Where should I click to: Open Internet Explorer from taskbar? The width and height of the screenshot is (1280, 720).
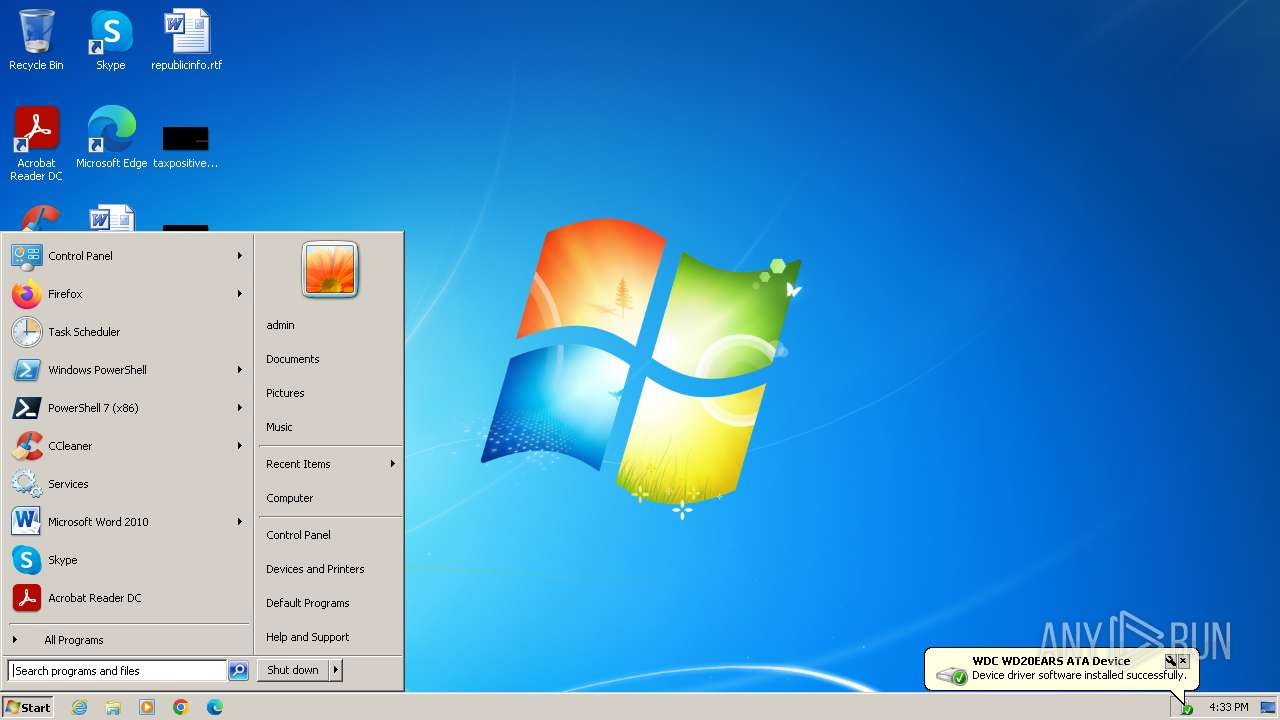79,707
